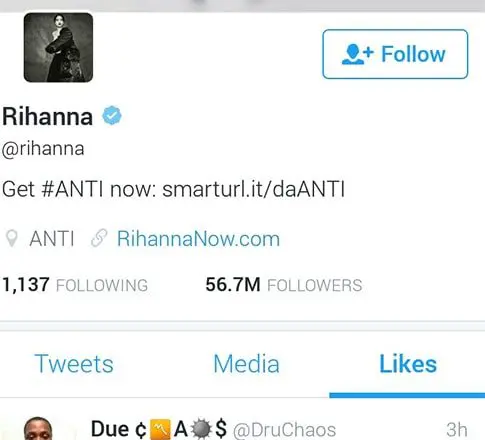Viewport: 485px width, 440px height.
Task: Open the RihannaNow.com website link
Action: point(198,239)
